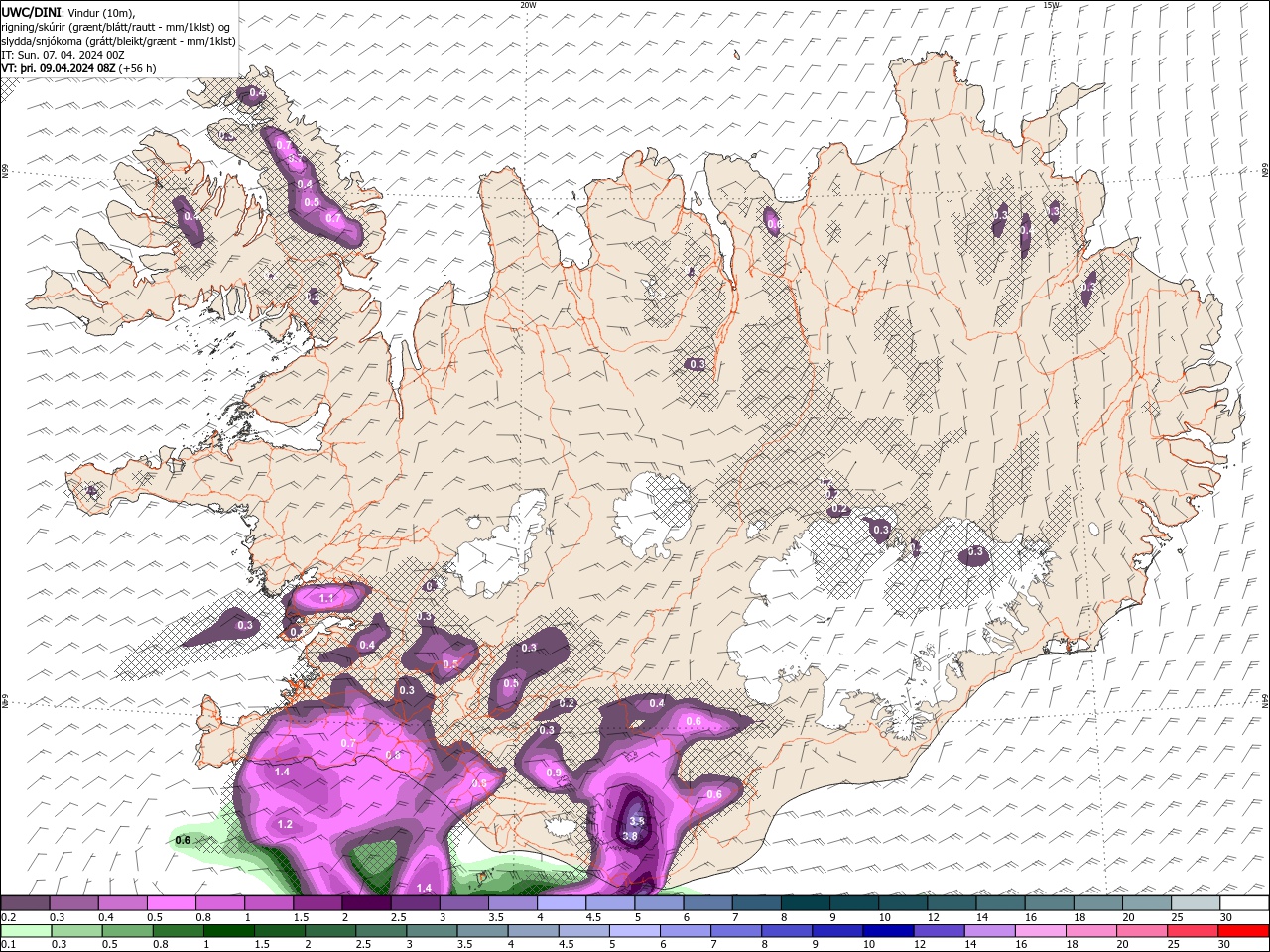Click the '20W' longitude label
The image size is (1270, 952).
(x=528, y=5)
